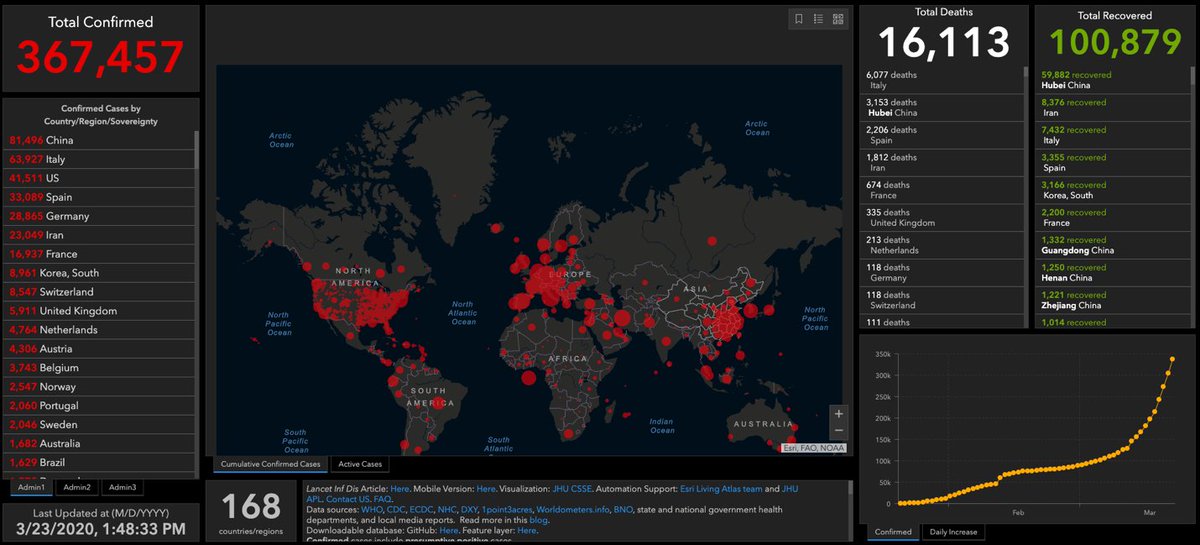This screenshot has height=545, width=1200.
Task: Open the 1point3acres link
Action: pos(507,509)
